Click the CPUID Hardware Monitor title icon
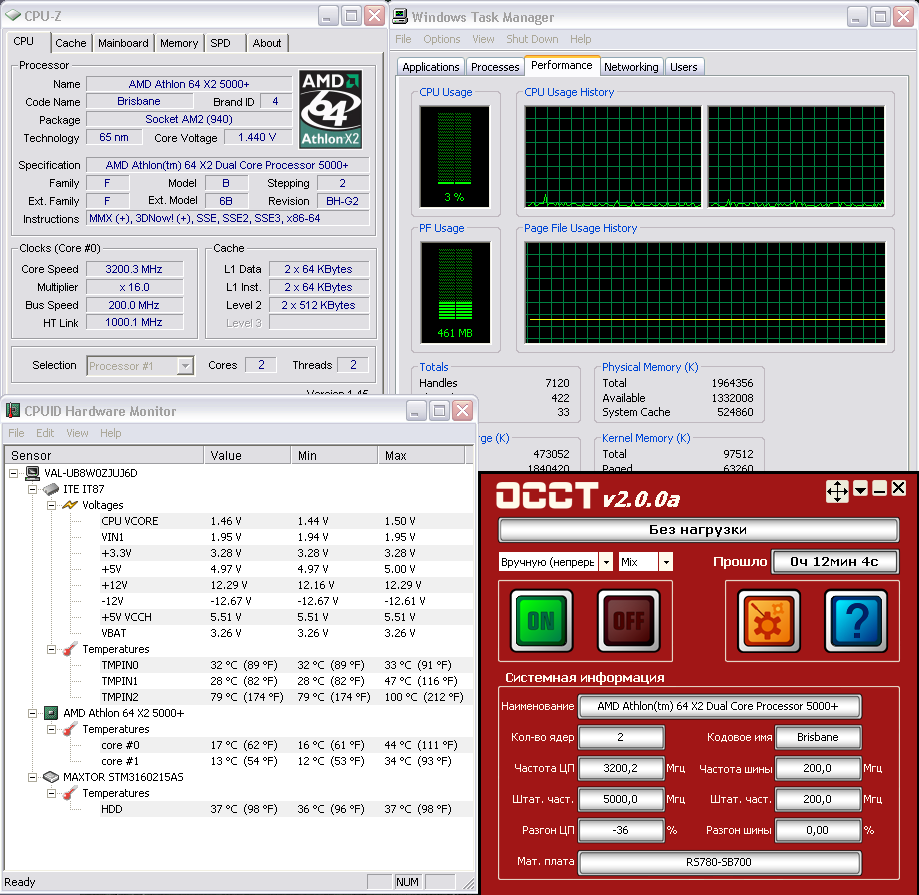This screenshot has height=895, width=919. point(12,410)
